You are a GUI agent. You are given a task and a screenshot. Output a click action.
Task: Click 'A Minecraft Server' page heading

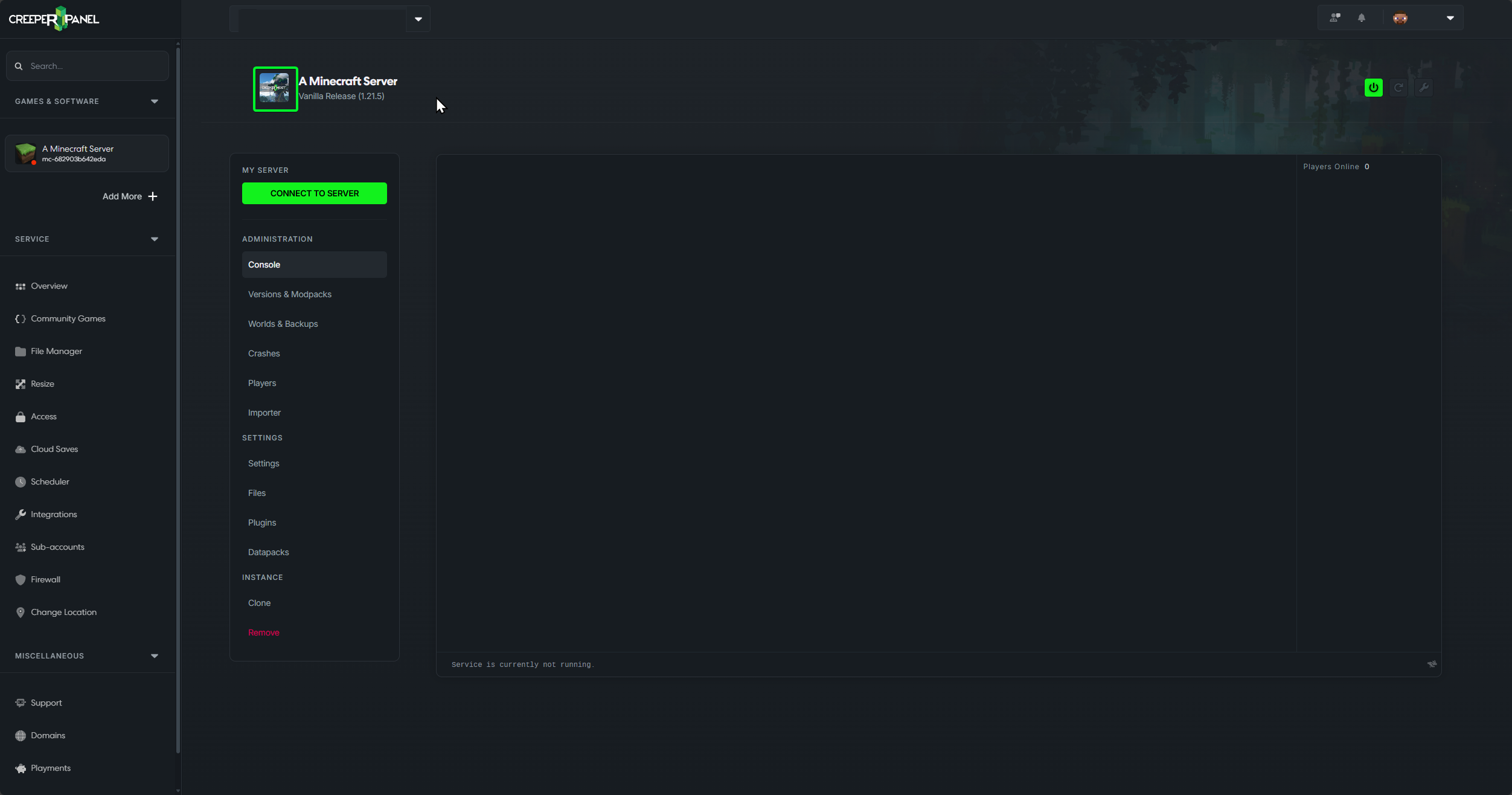[348, 81]
